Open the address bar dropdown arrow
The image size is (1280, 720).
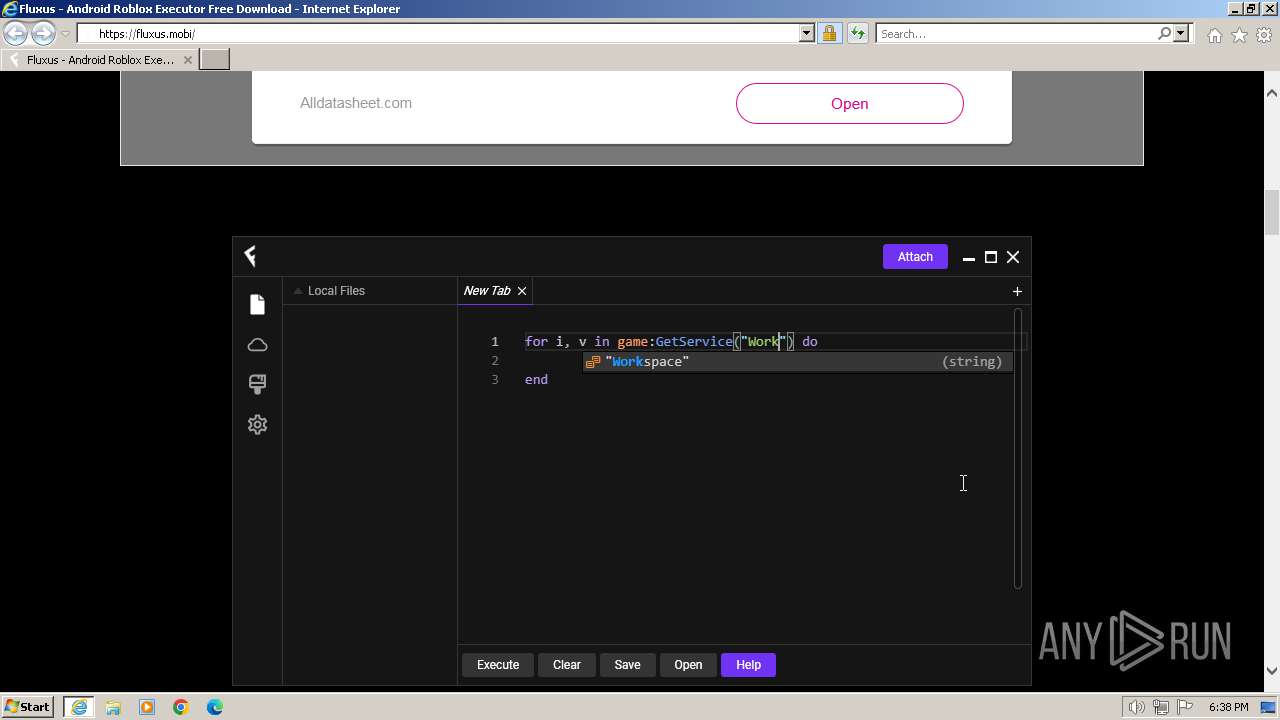coord(807,34)
